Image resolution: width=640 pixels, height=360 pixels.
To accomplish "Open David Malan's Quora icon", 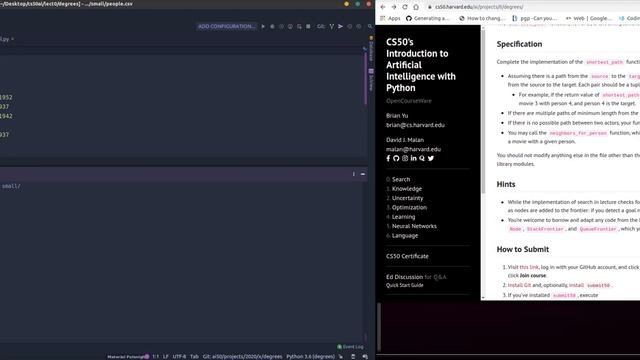I will click(x=422, y=158).
